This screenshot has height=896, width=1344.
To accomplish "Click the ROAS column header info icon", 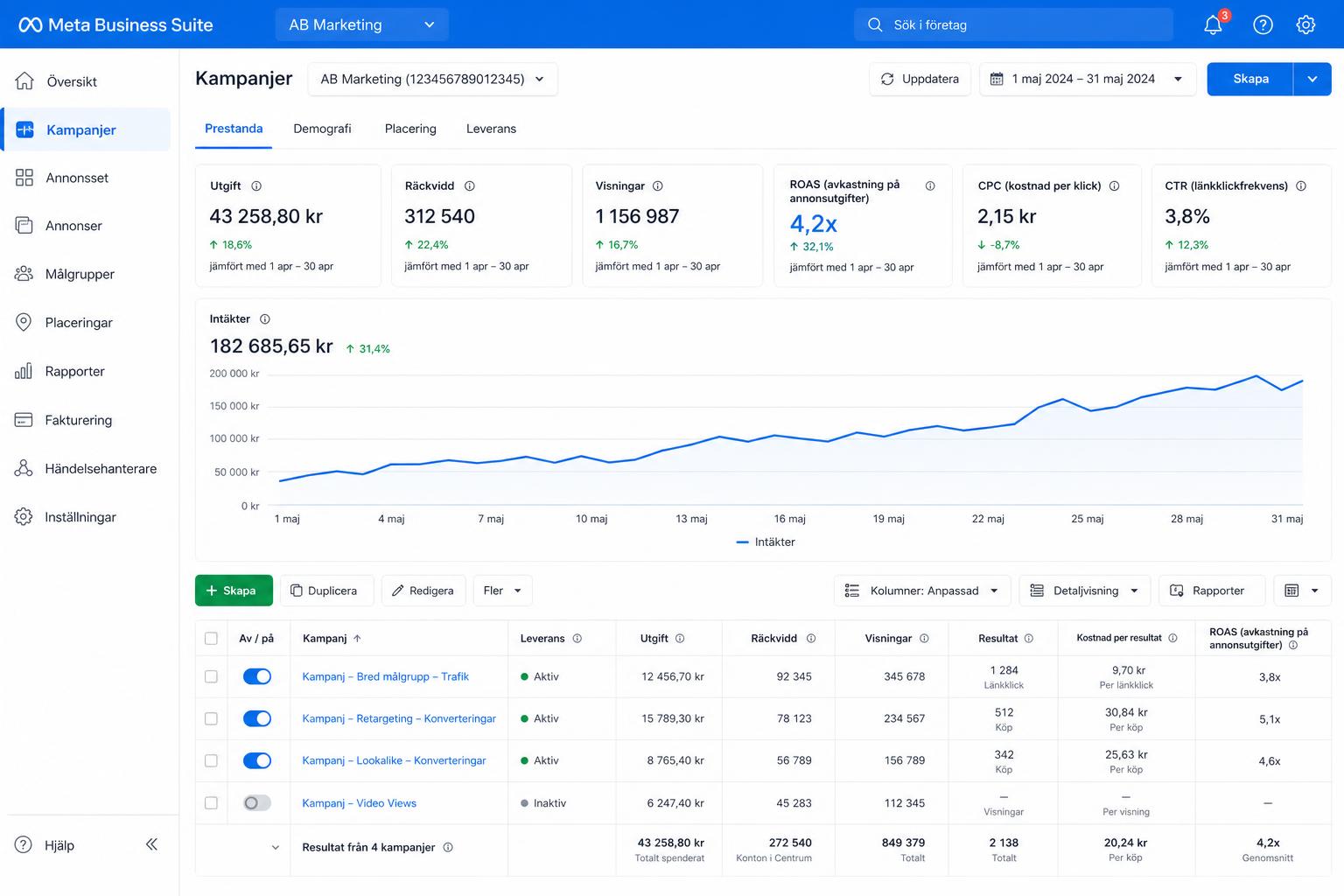I will coord(1293,646).
